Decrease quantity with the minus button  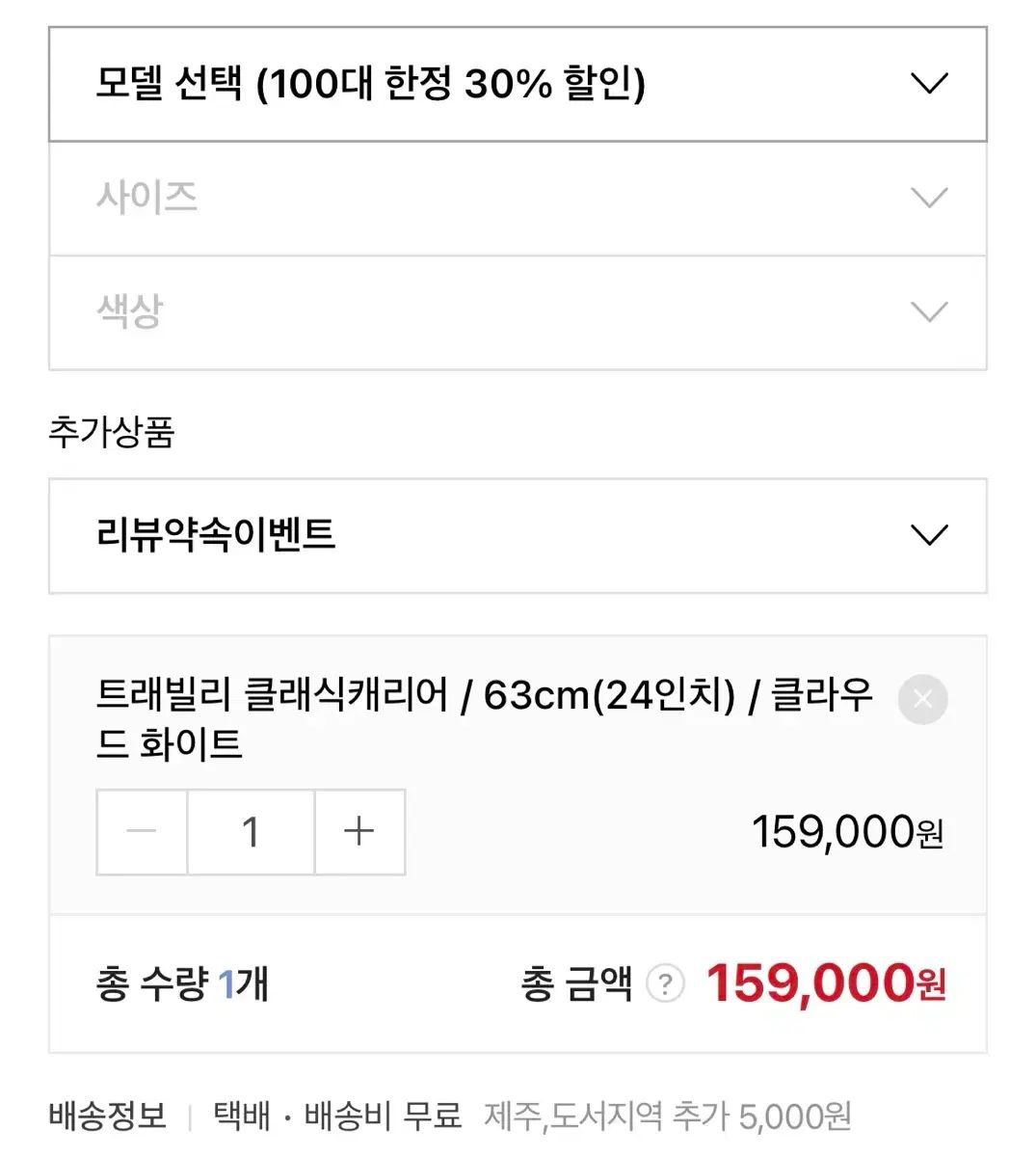pyautogui.click(x=142, y=831)
